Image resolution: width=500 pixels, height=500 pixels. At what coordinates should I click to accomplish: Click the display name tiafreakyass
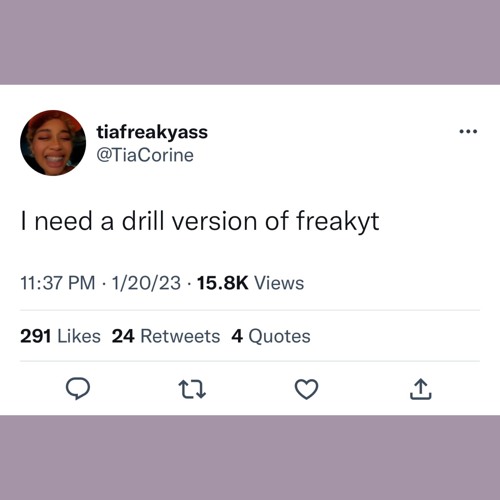(x=152, y=132)
